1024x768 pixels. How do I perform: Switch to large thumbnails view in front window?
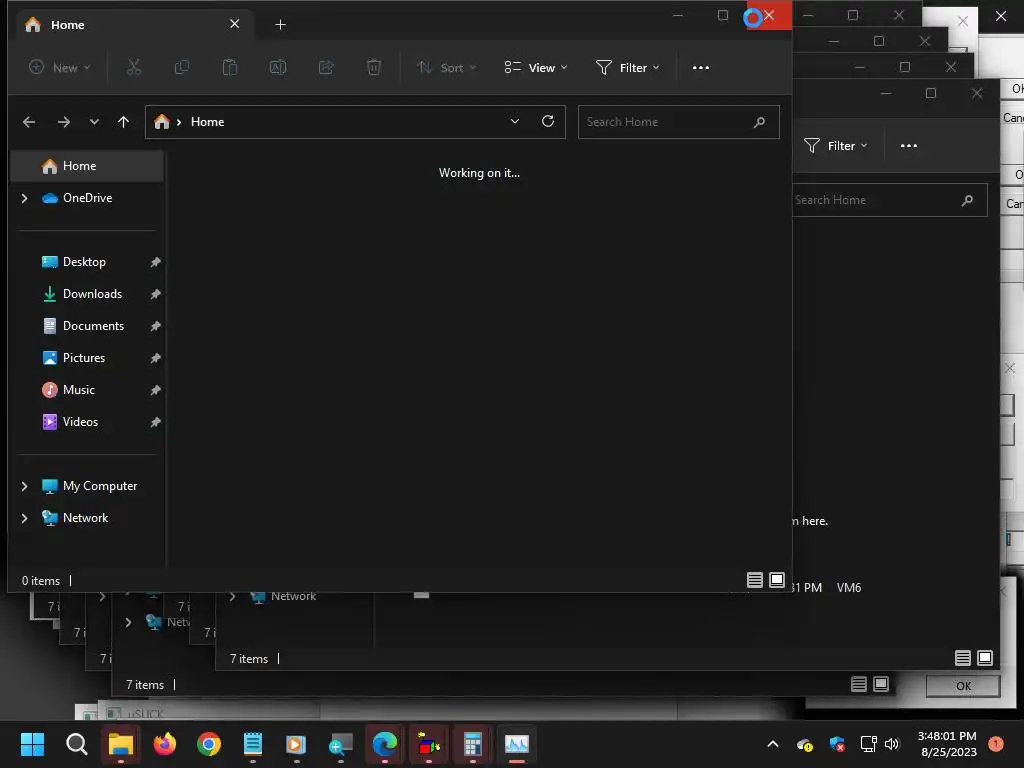click(x=776, y=580)
